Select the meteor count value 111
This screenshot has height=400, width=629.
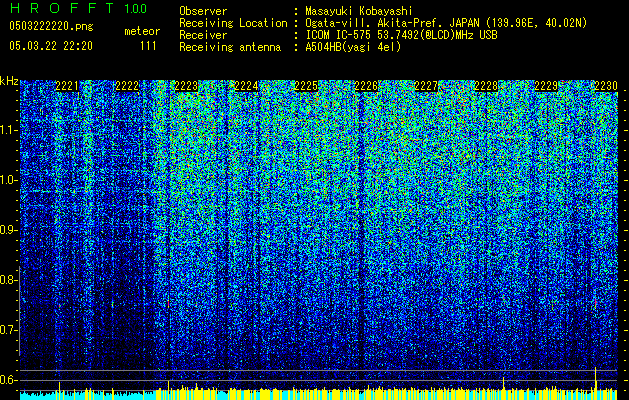(148, 46)
